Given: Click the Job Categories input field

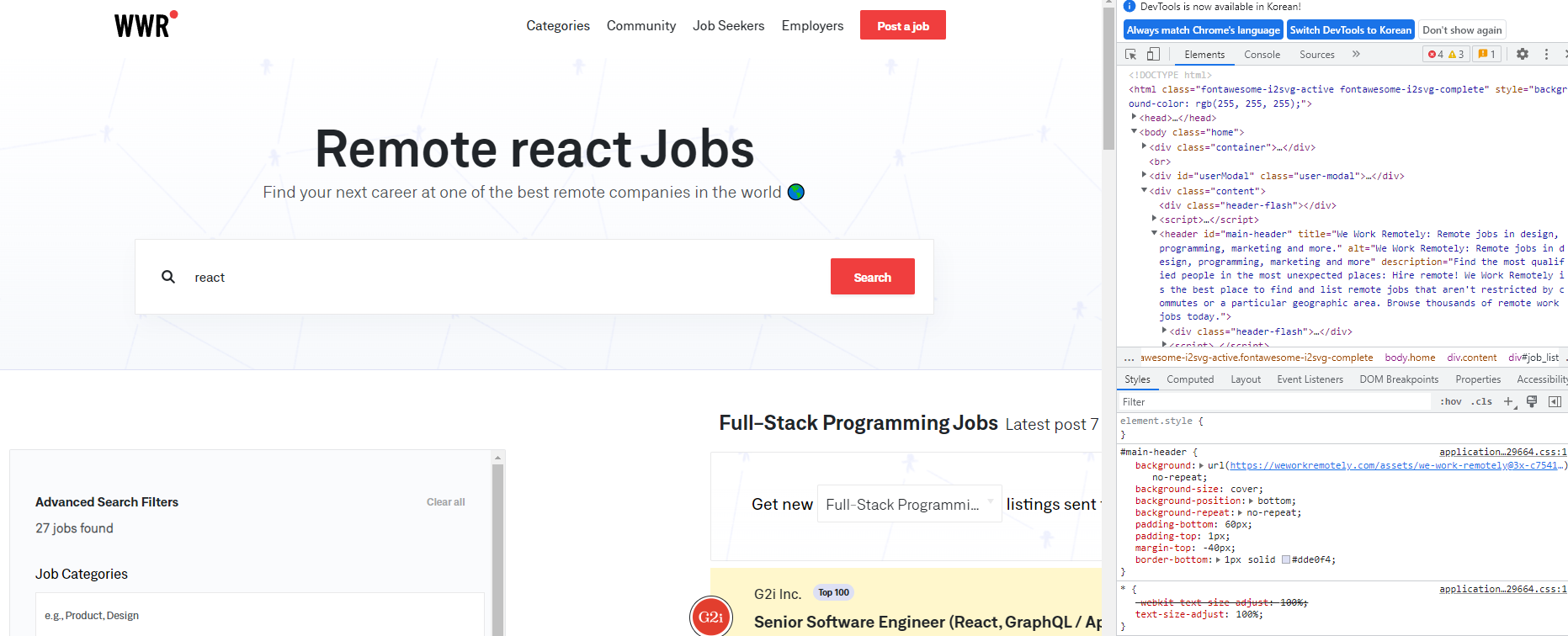Looking at the screenshot, I should [x=260, y=615].
